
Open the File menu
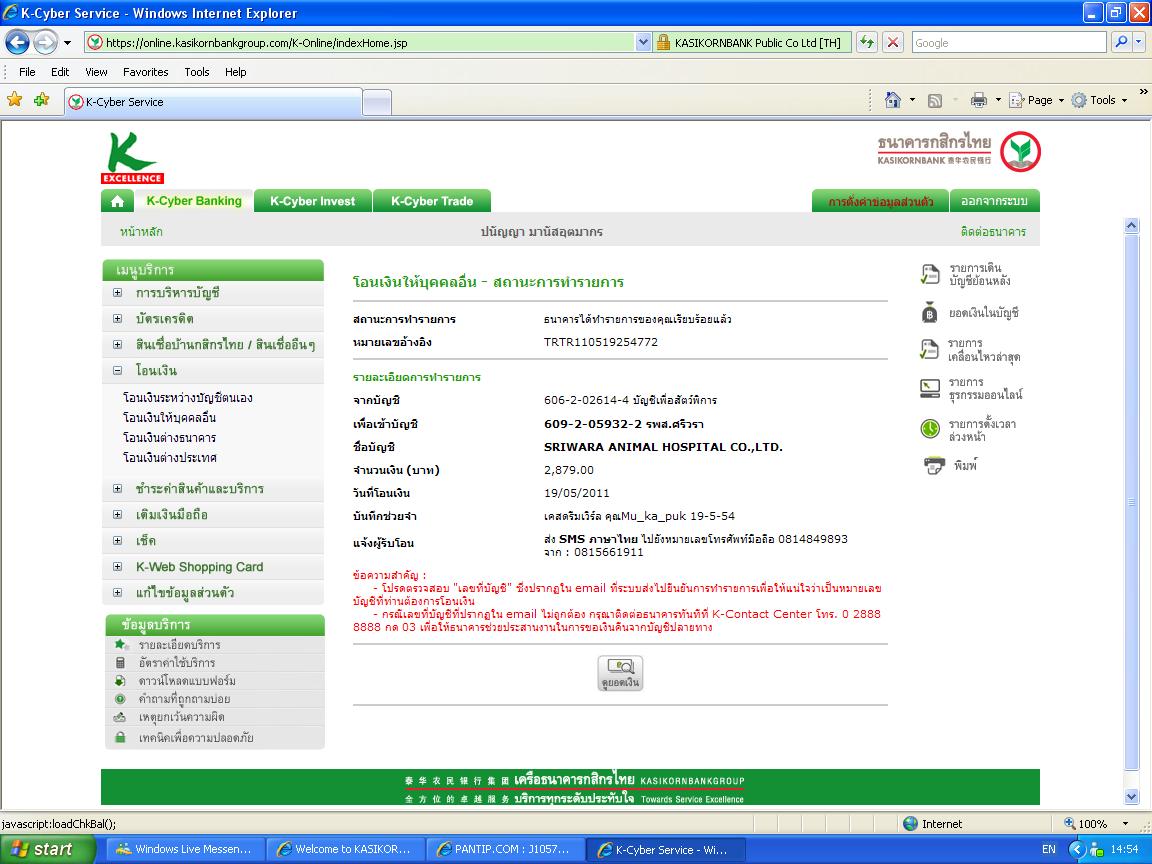[27, 72]
